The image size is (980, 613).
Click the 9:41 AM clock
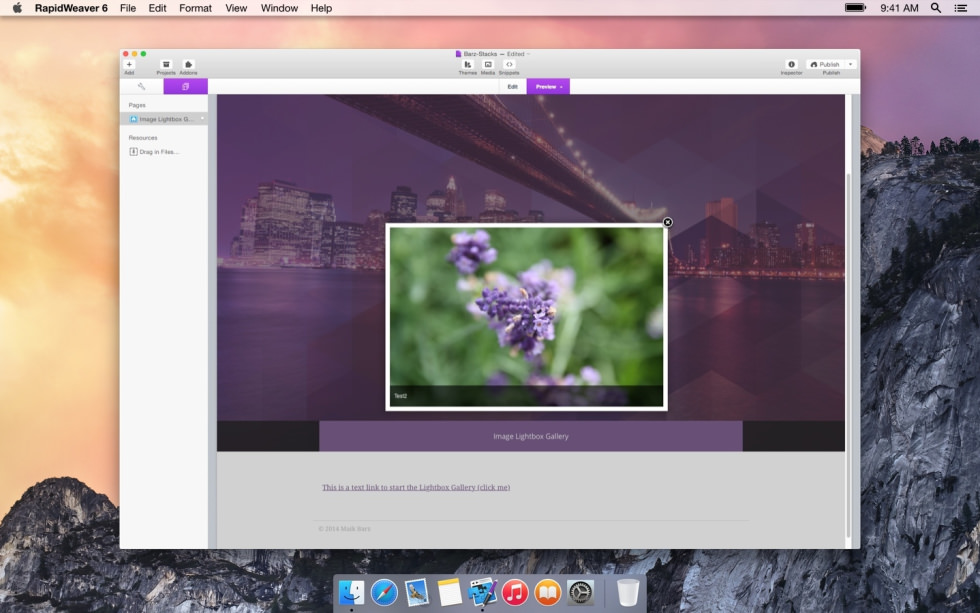899,8
